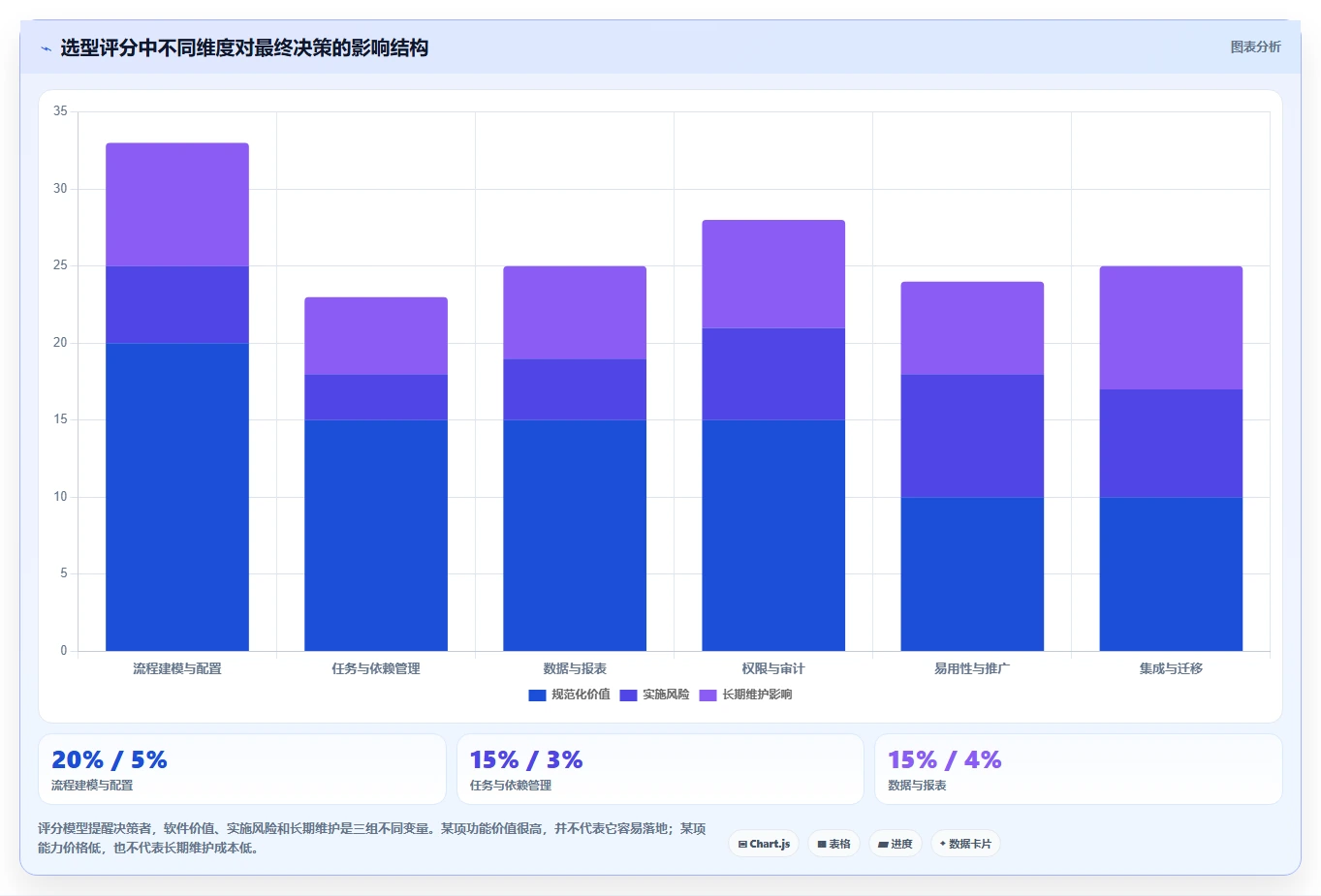Click the blue segment of the 集成与迁移 bar
The width and height of the screenshot is (1321, 896).
[1171, 574]
